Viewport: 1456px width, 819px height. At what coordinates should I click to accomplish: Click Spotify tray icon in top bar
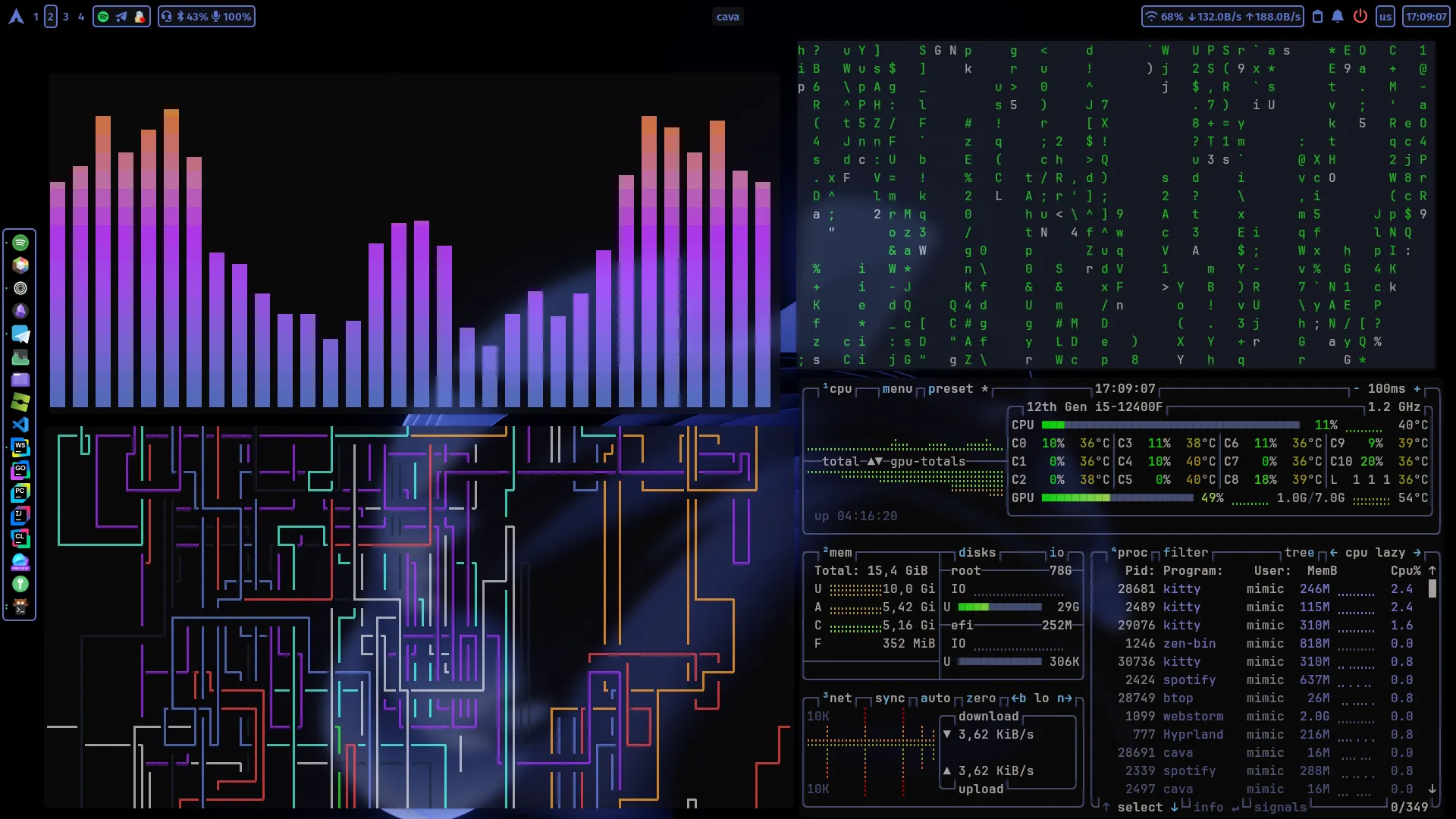click(x=103, y=17)
